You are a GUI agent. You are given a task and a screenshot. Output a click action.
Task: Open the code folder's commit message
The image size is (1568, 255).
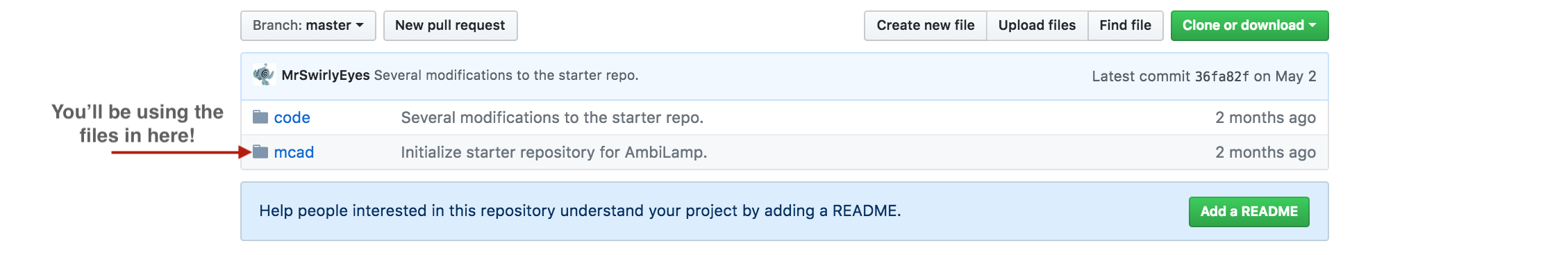coord(552,117)
